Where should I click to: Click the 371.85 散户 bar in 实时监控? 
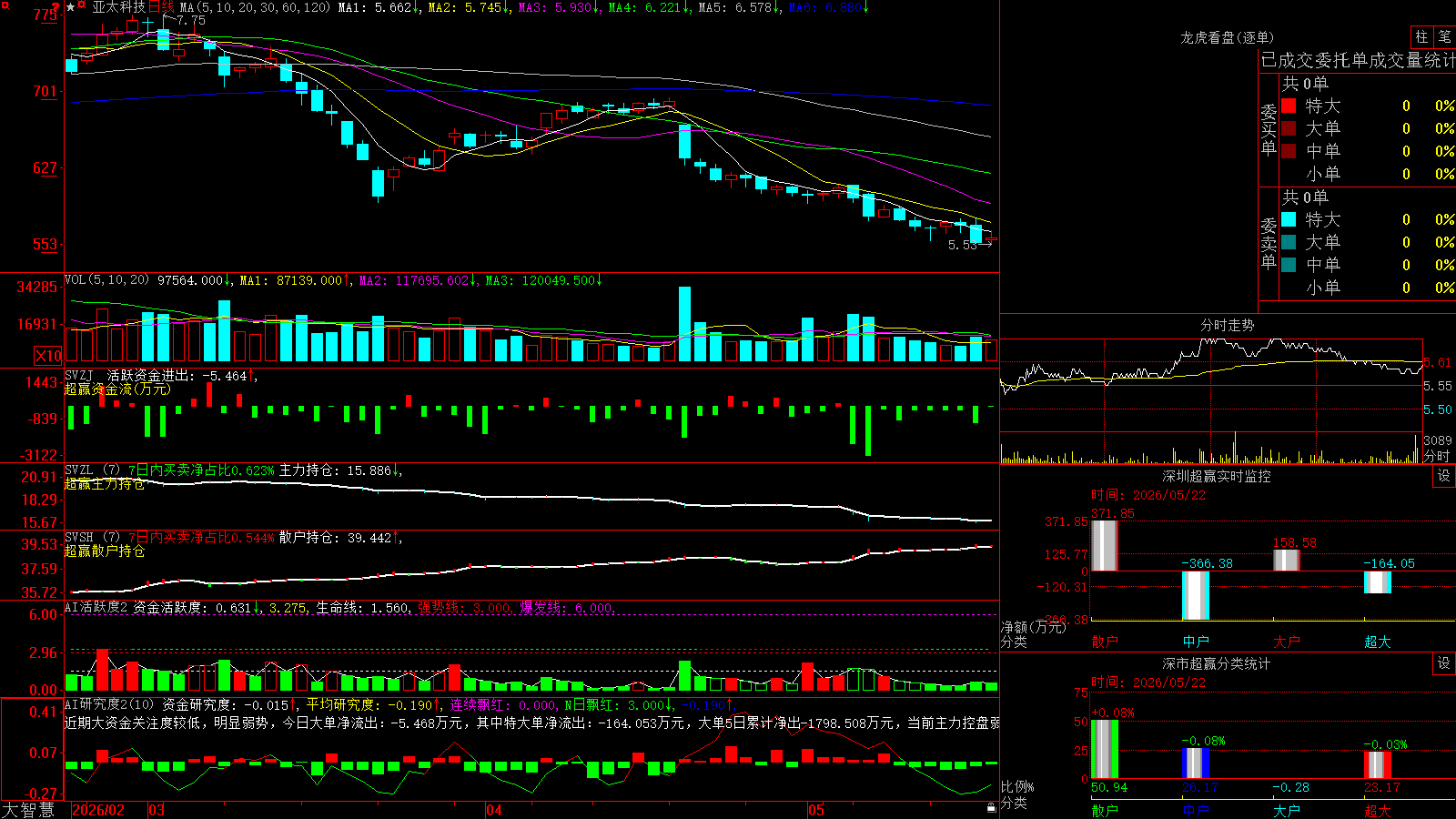click(x=1105, y=546)
